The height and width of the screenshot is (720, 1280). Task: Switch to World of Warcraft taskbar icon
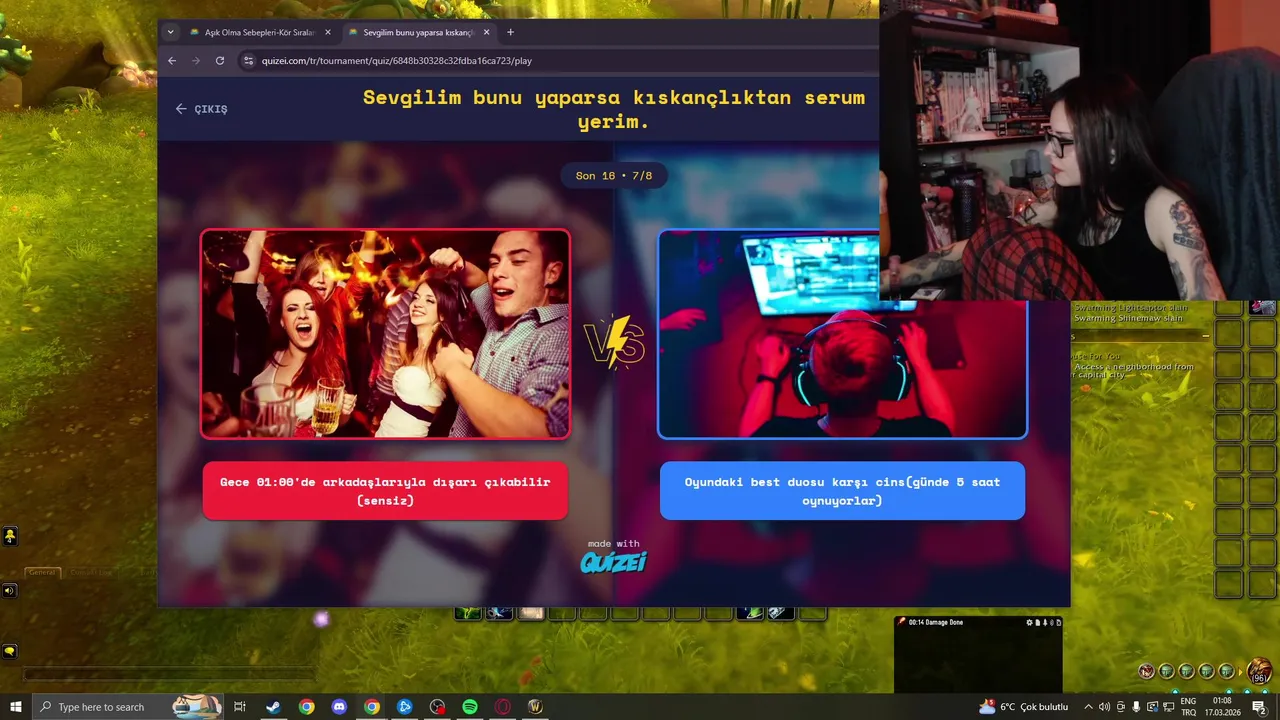point(535,707)
